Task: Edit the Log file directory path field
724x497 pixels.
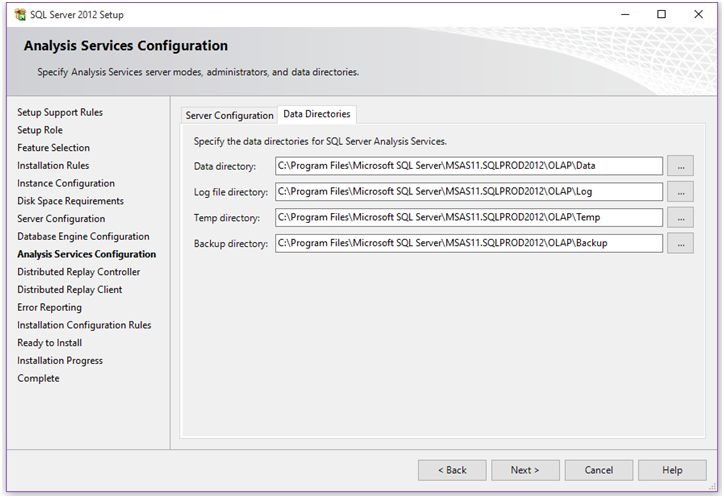Action: pyautogui.click(x=469, y=192)
